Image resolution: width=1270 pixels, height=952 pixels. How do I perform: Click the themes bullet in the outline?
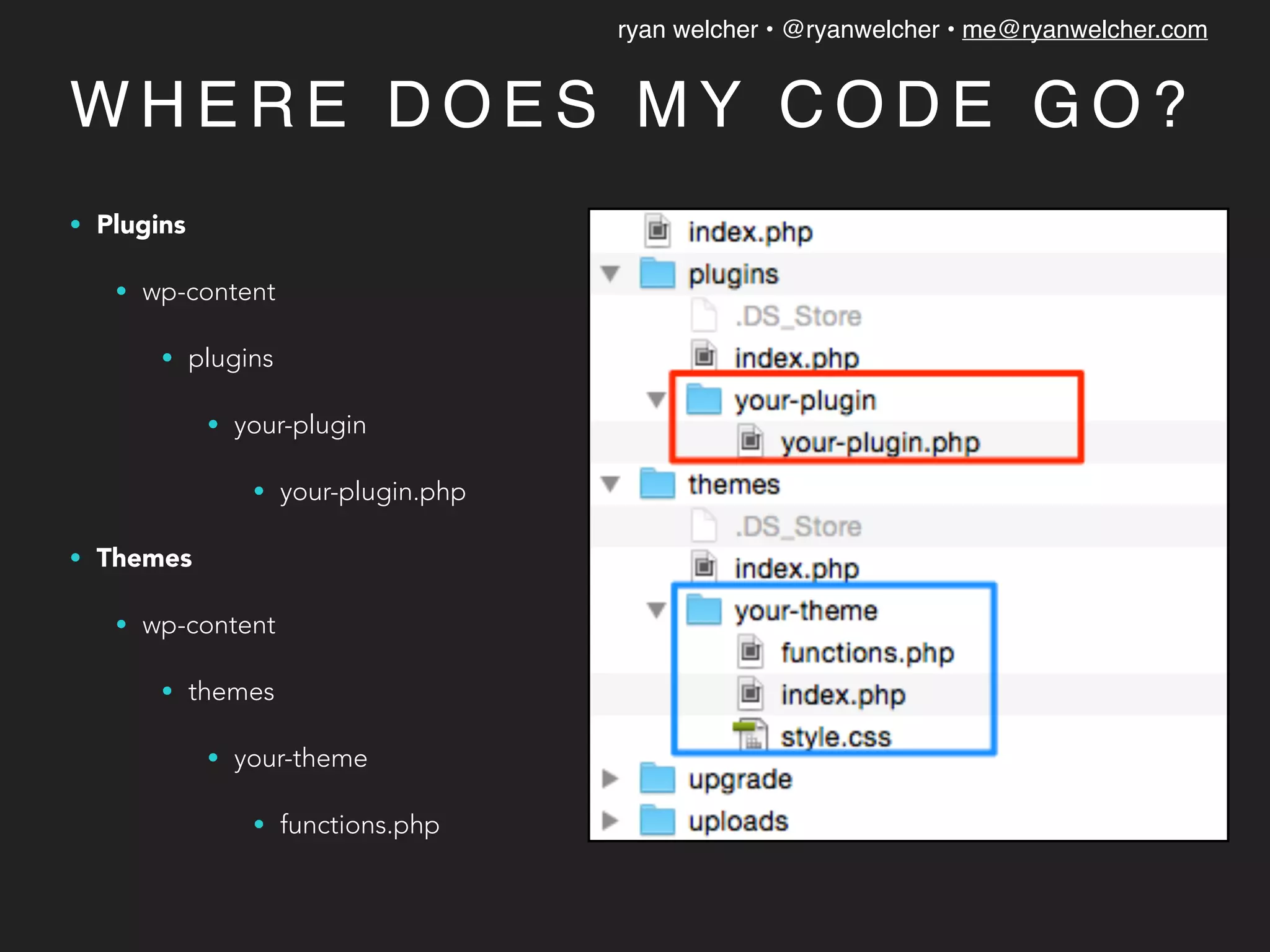point(231,692)
